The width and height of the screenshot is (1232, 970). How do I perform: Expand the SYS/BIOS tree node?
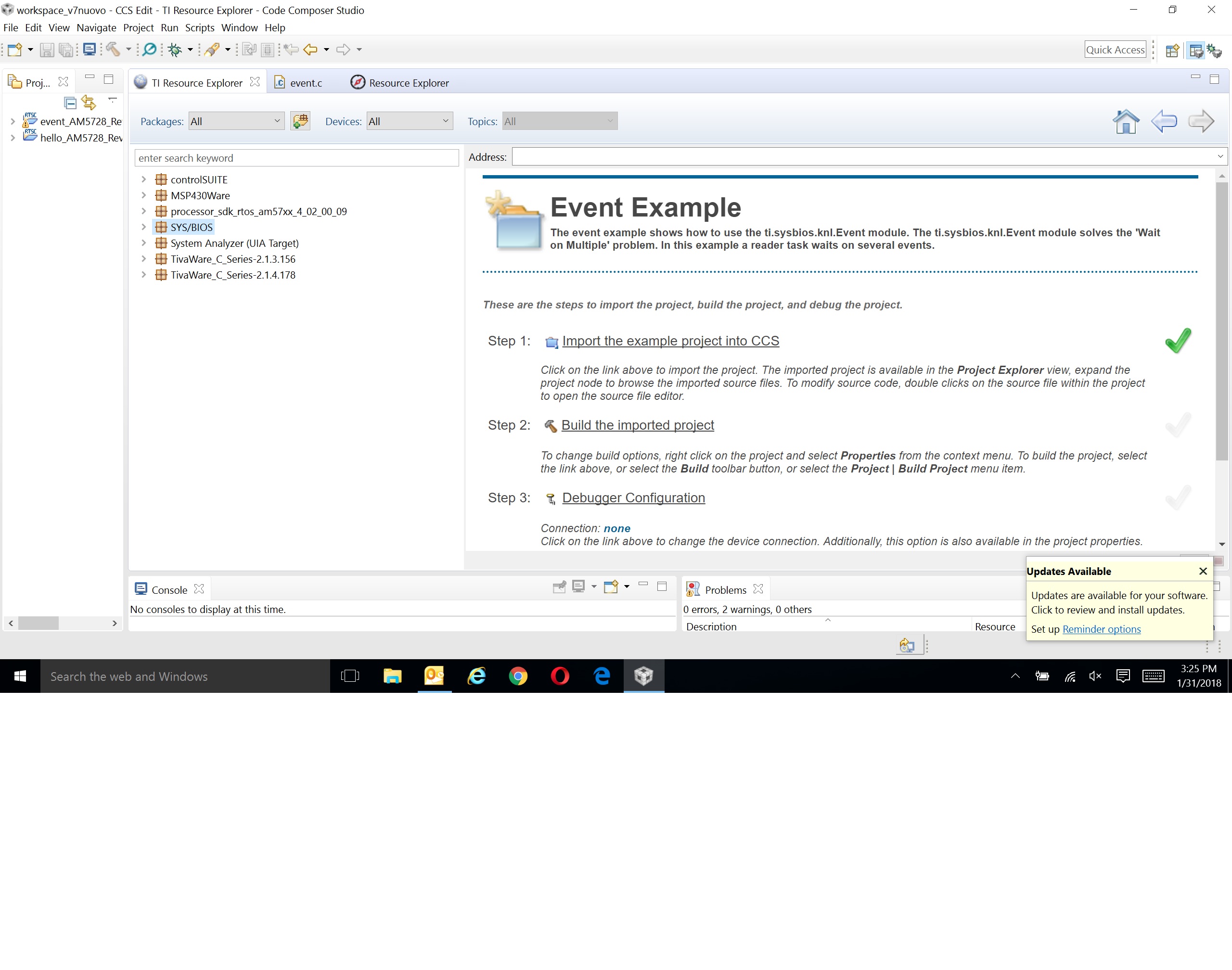click(x=144, y=227)
